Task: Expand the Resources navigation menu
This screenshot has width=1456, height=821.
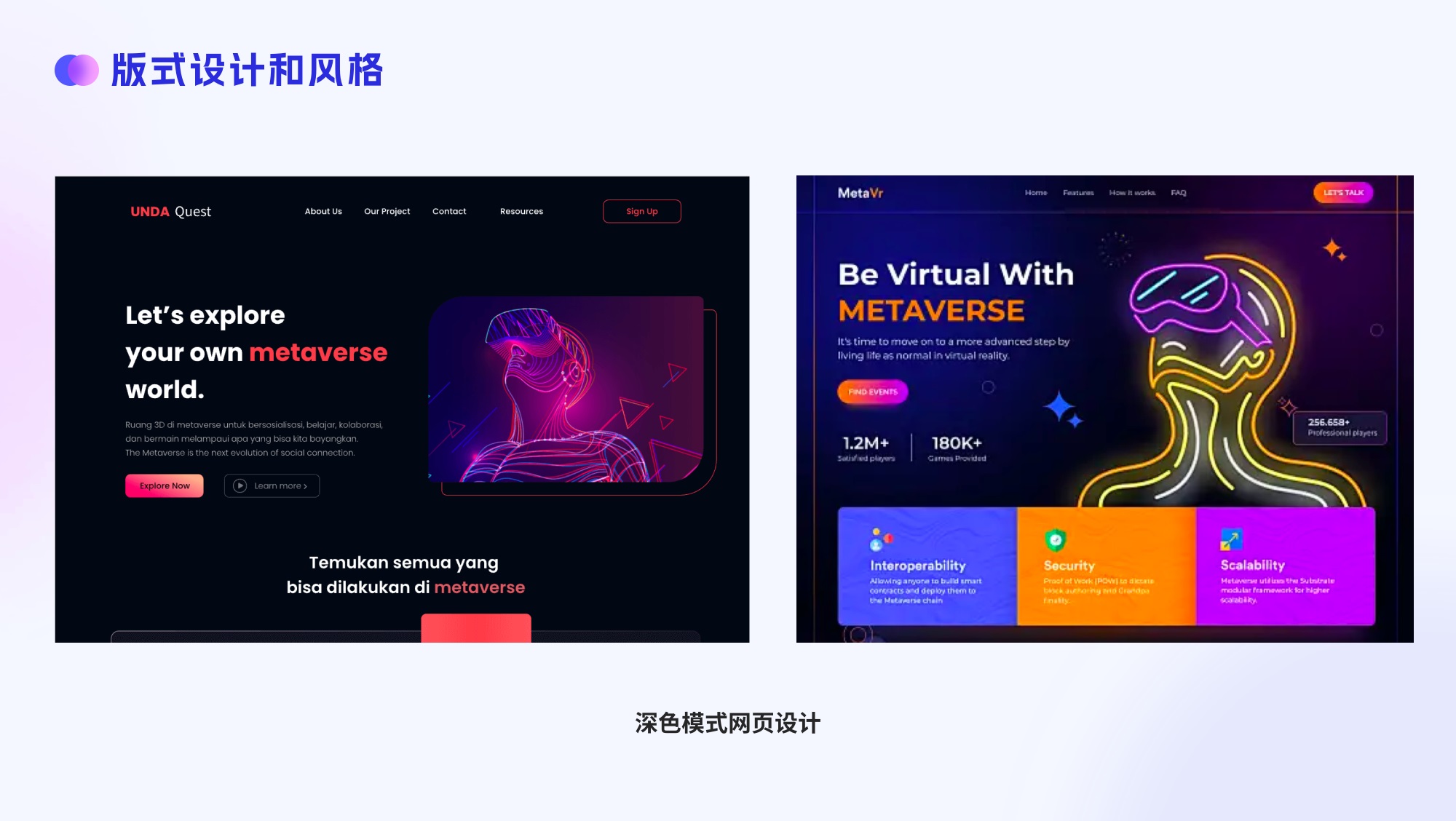Action: [x=521, y=211]
